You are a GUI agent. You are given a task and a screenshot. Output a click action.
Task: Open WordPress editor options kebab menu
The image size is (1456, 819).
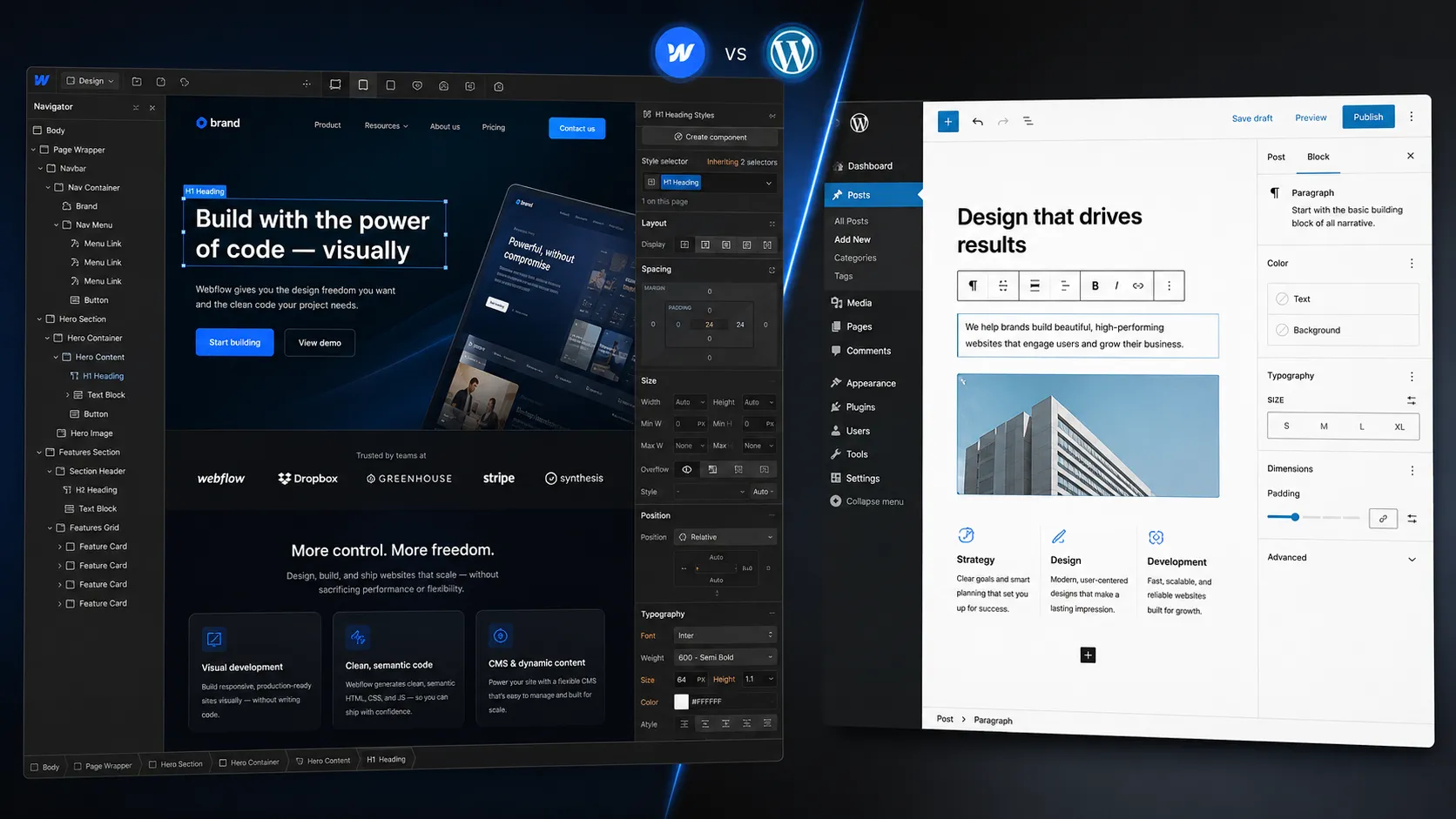tap(1412, 117)
